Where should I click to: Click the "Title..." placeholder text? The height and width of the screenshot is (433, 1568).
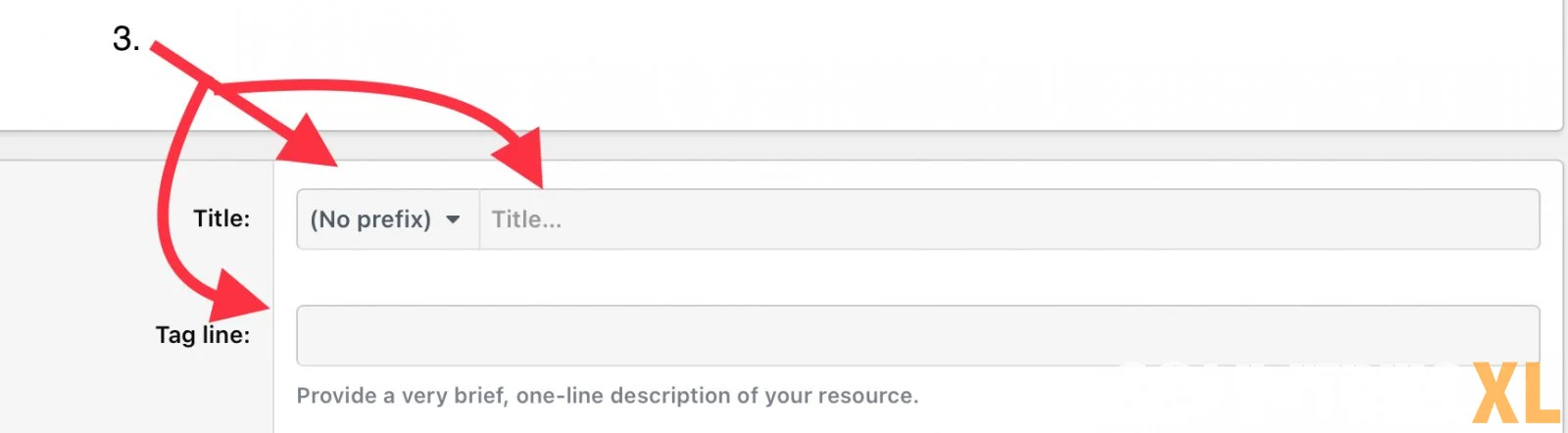pos(526,219)
